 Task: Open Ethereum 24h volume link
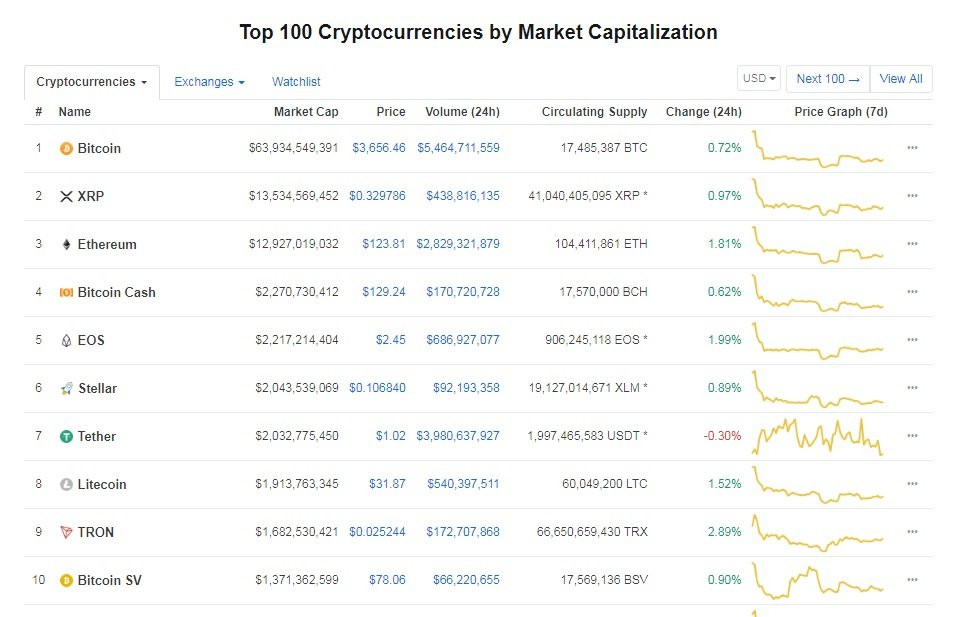point(458,244)
